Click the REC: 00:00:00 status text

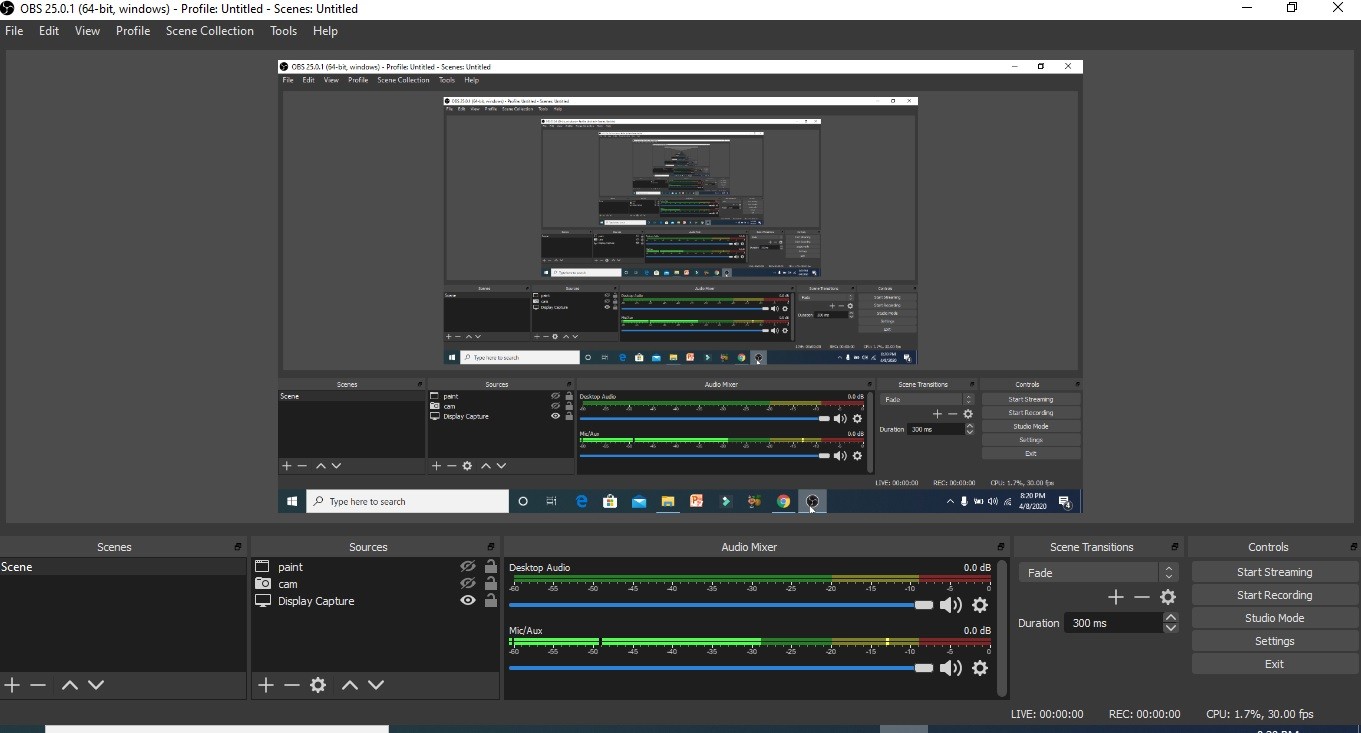pyautogui.click(x=1144, y=714)
